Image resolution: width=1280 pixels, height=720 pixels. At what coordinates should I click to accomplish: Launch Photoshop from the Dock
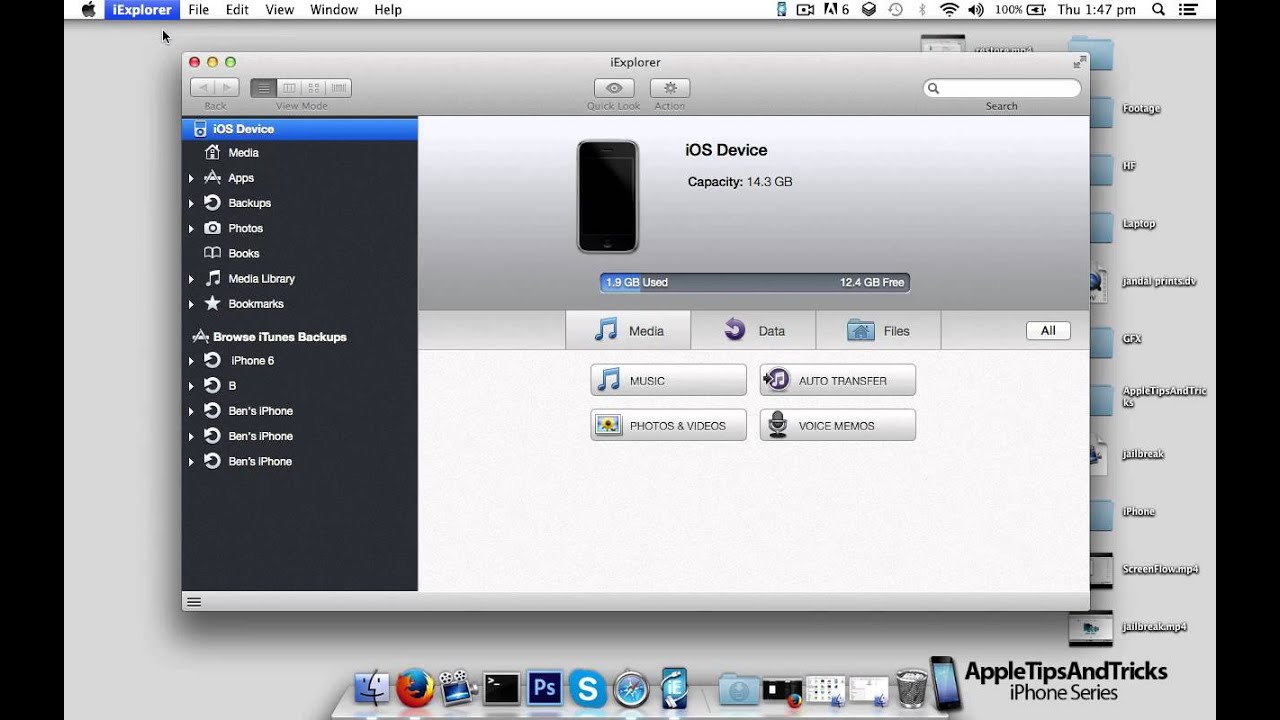click(x=544, y=688)
